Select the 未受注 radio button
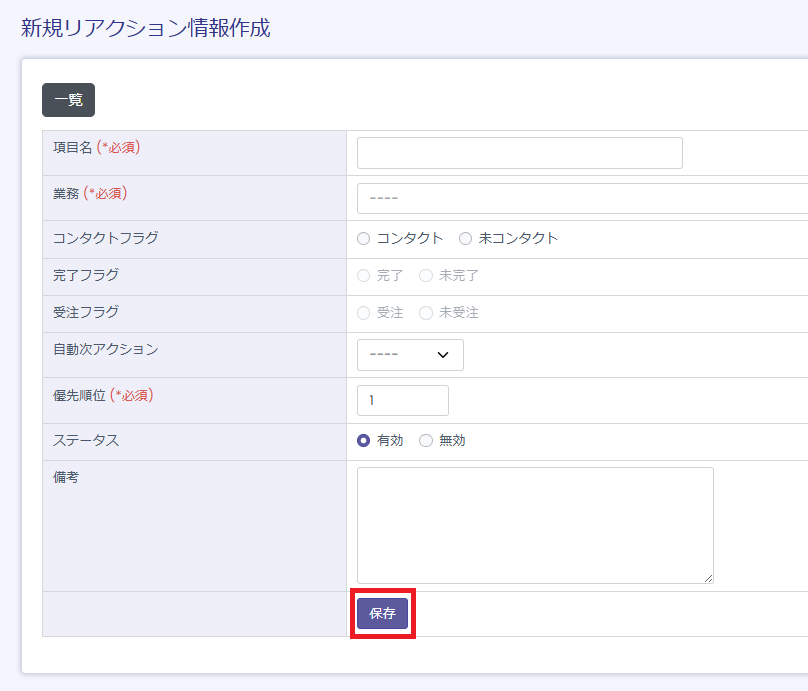808x691 pixels. click(x=426, y=313)
